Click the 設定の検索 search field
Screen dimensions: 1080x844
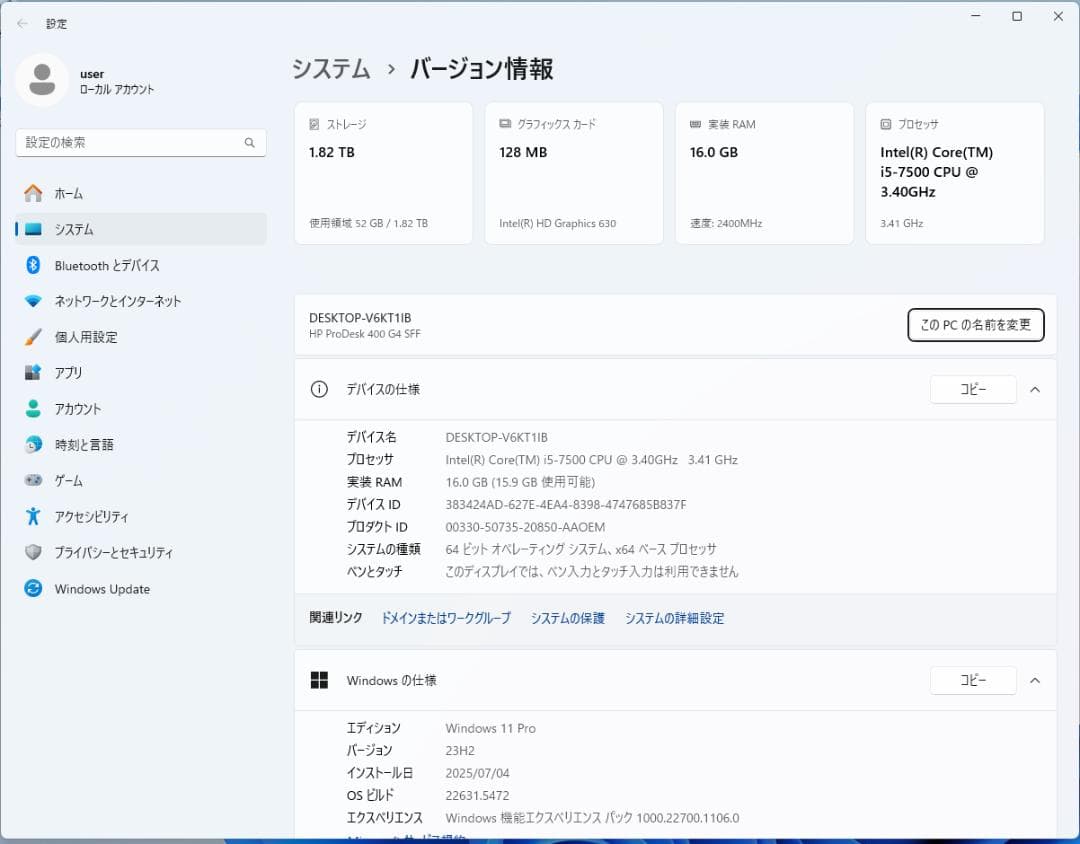[140, 143]
